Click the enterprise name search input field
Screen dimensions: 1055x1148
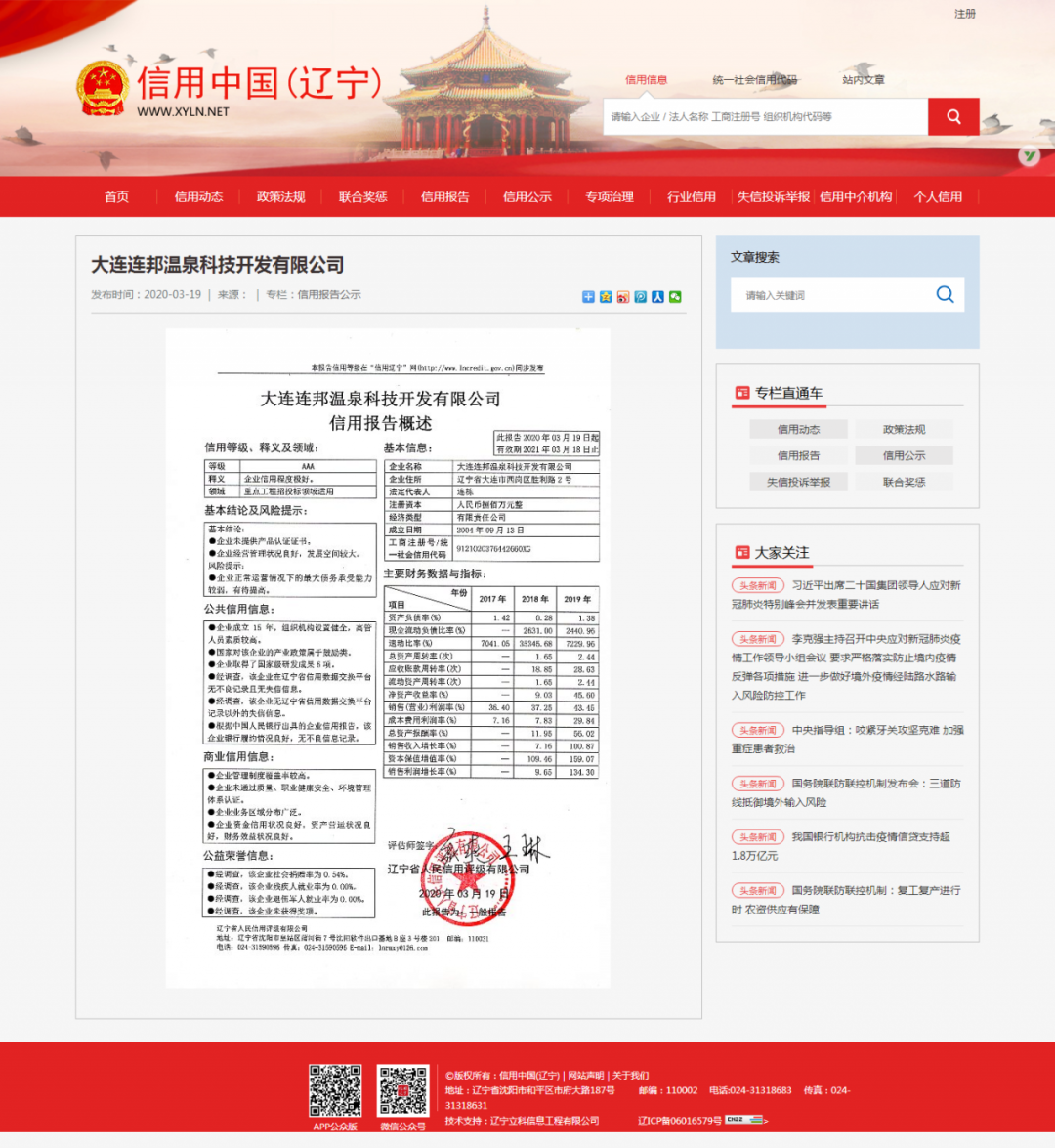tap(764, 117)
